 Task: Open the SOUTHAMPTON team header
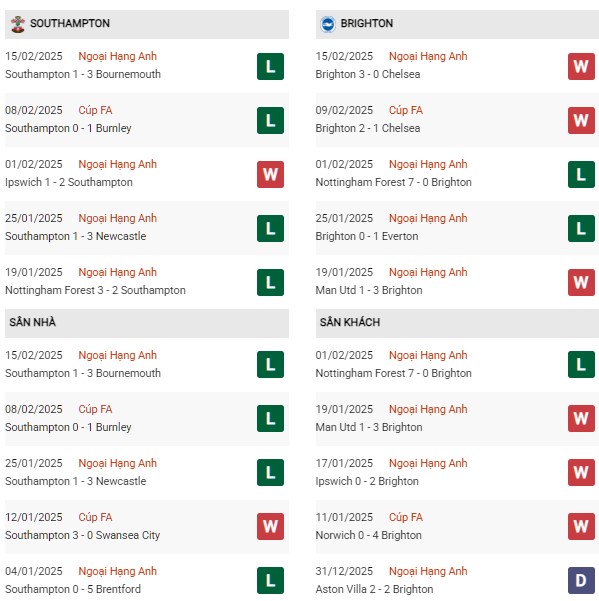(147, 24)
